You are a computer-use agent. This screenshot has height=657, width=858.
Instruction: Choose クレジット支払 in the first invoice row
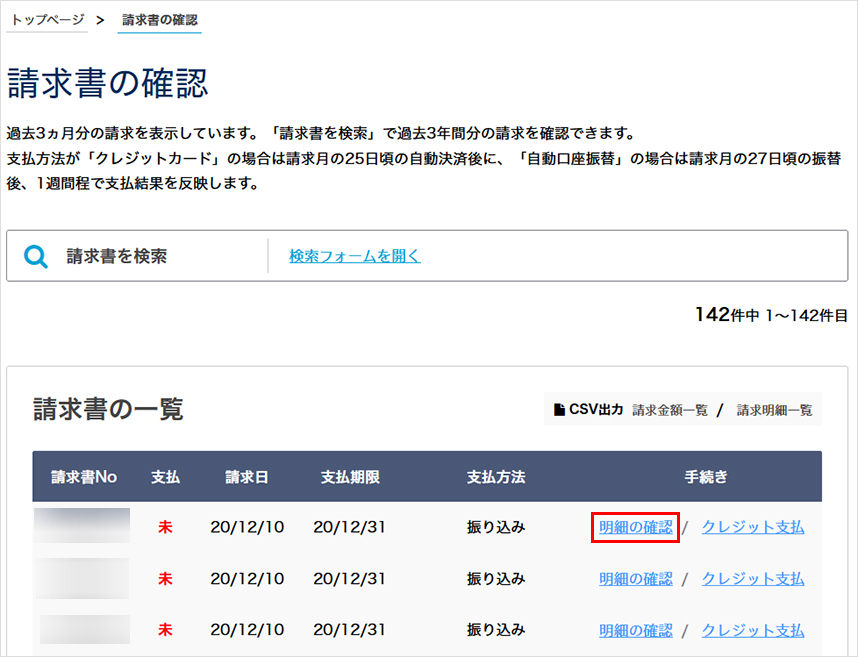pos(753,527)
